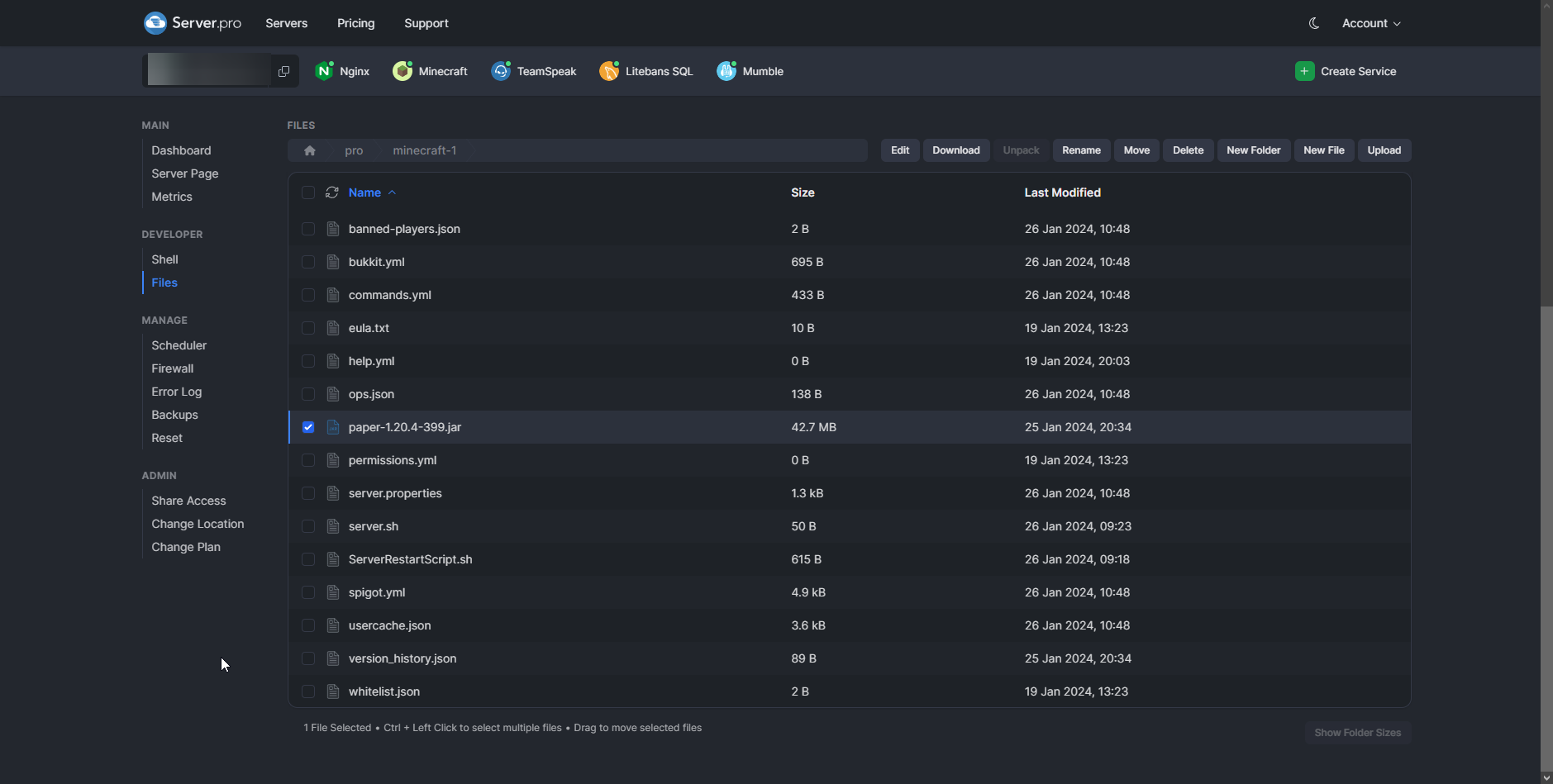Sort by Last Modified column header
The width and height of the screenshot is (1553, 784).
1062,192
